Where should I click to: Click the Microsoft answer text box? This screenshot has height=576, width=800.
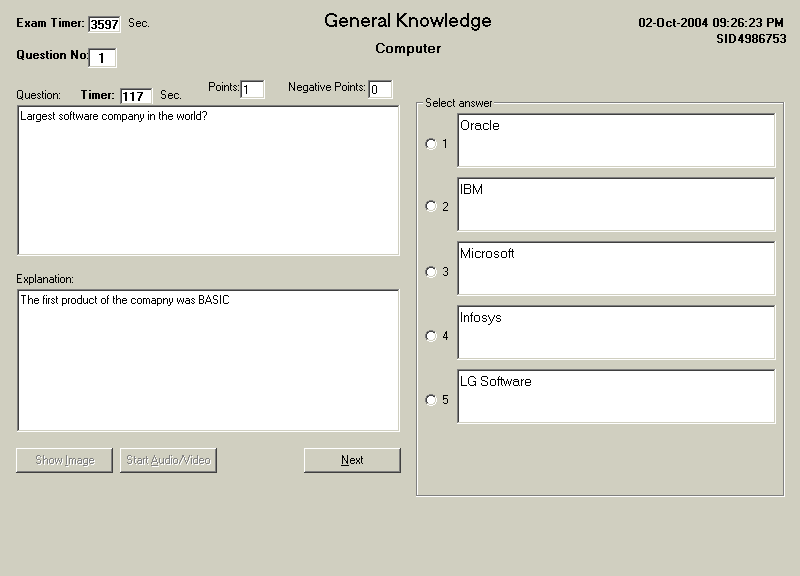coord(616,268)
